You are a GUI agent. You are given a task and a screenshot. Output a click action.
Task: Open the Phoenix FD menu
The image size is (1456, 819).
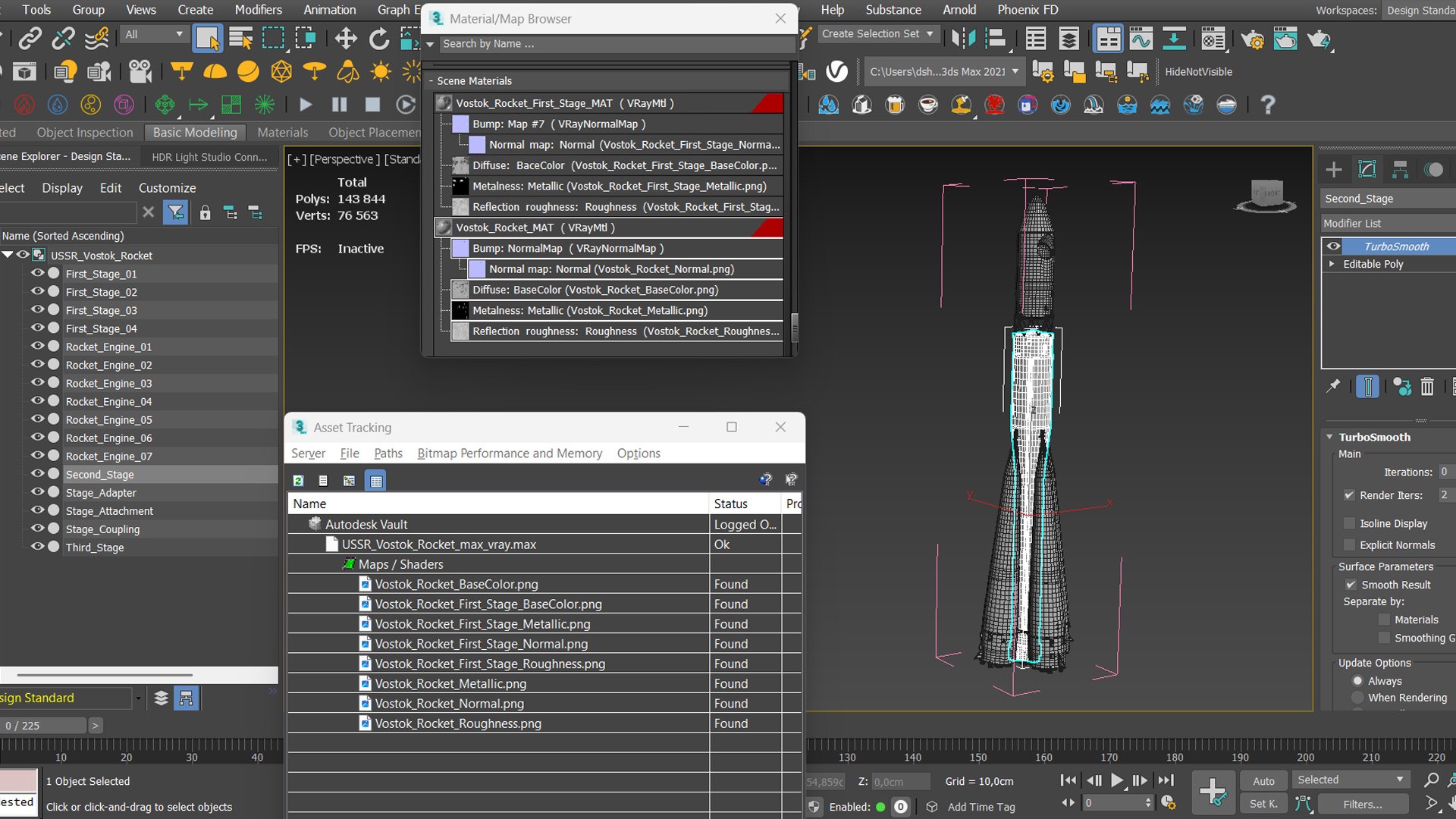coord(1028,10)
